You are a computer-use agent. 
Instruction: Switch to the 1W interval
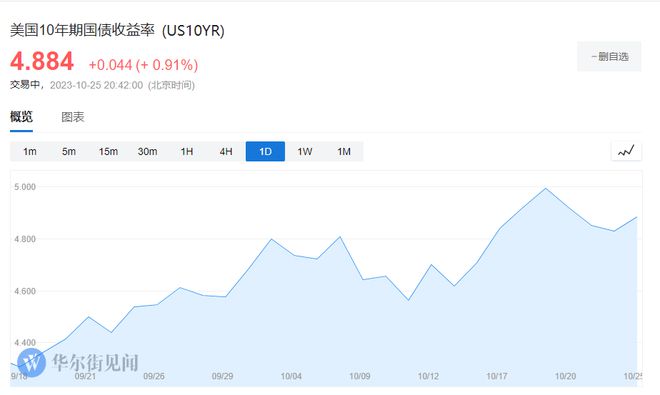click(x=304, y=152)
